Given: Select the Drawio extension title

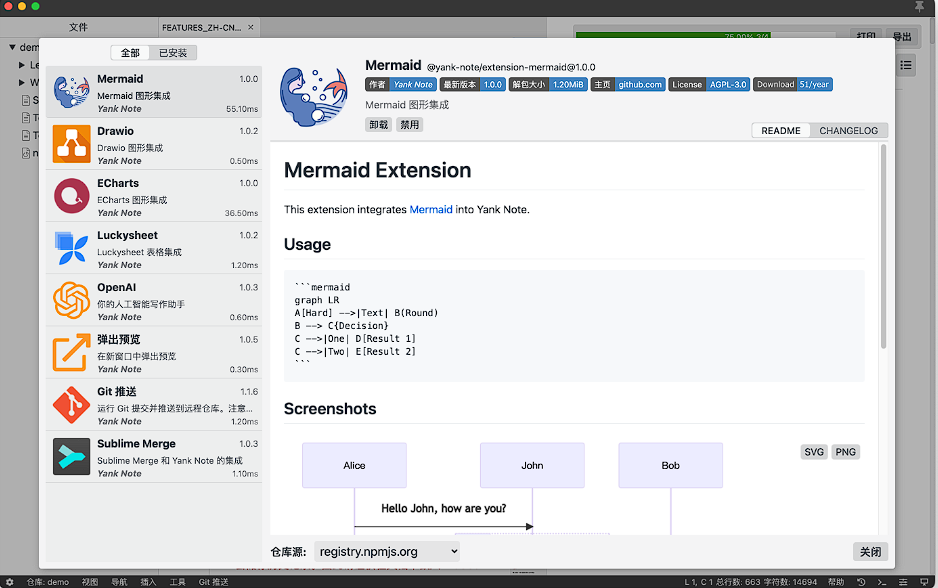Looking at the screenshot, I should [115, 131].
